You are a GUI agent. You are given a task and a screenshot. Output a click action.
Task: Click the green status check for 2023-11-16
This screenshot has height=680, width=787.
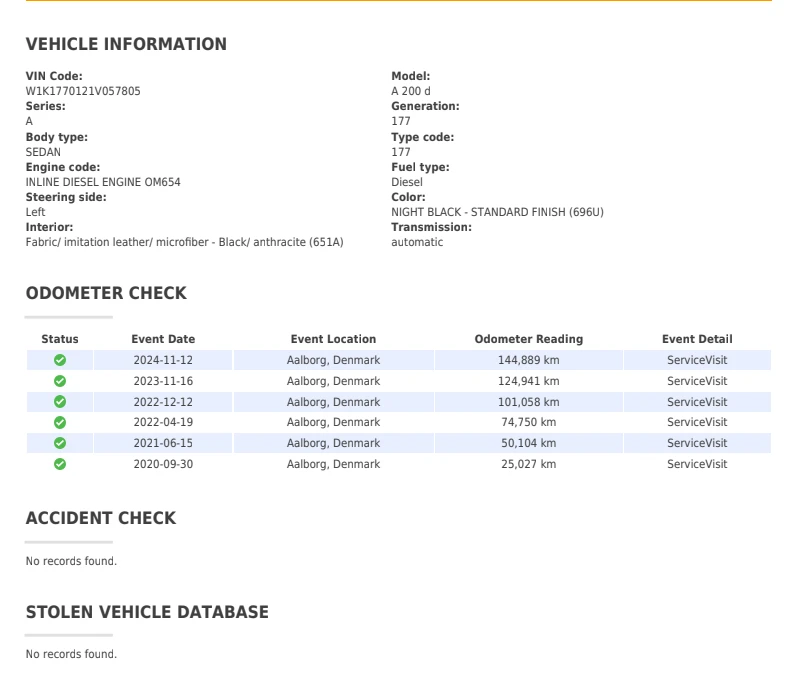pos(60,381)
